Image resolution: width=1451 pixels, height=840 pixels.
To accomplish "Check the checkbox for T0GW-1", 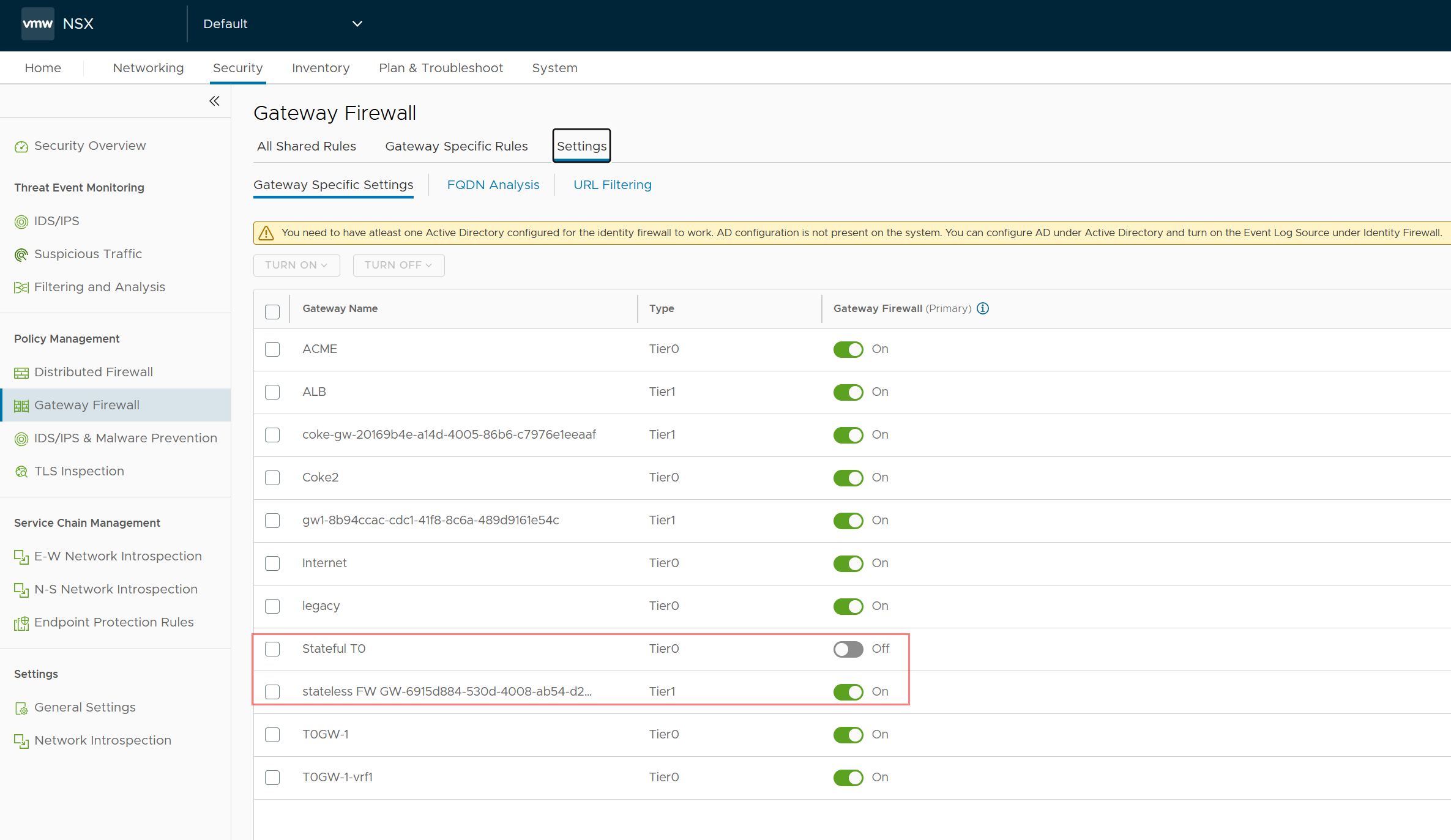I will click(x=272, y=735).
